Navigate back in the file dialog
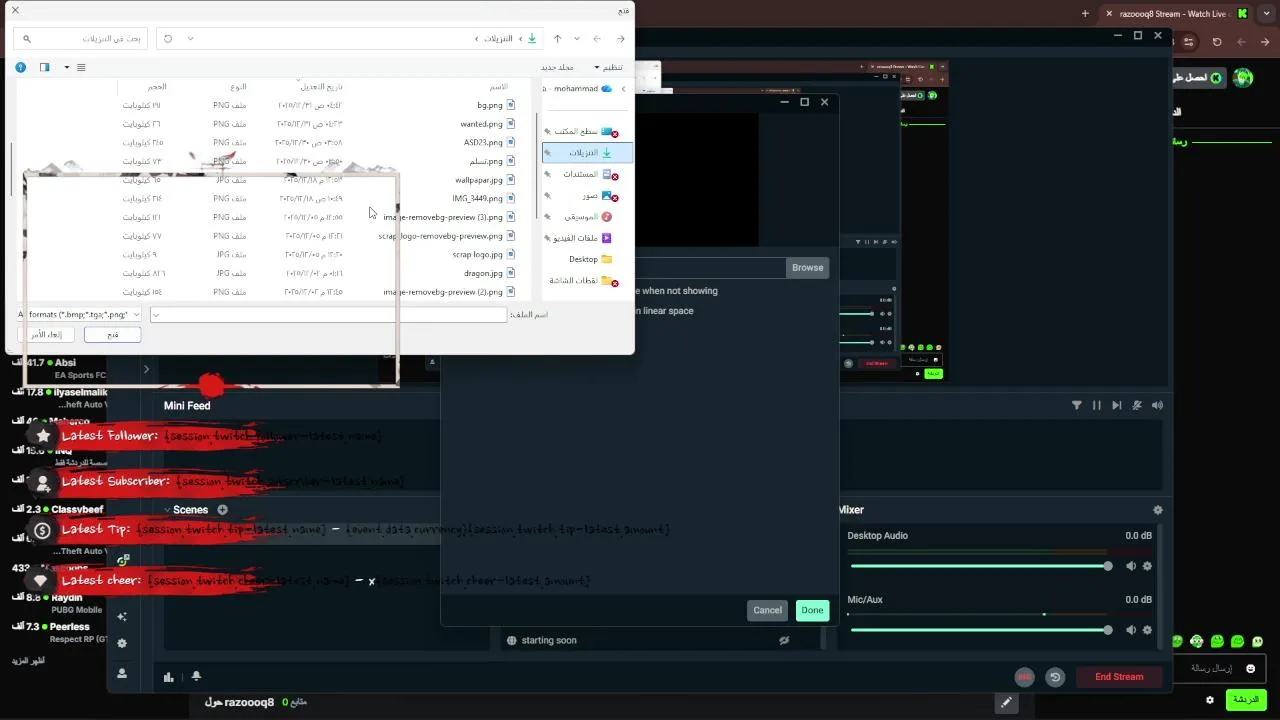This screenshot has width=1280, height=720. coord(621,38)
